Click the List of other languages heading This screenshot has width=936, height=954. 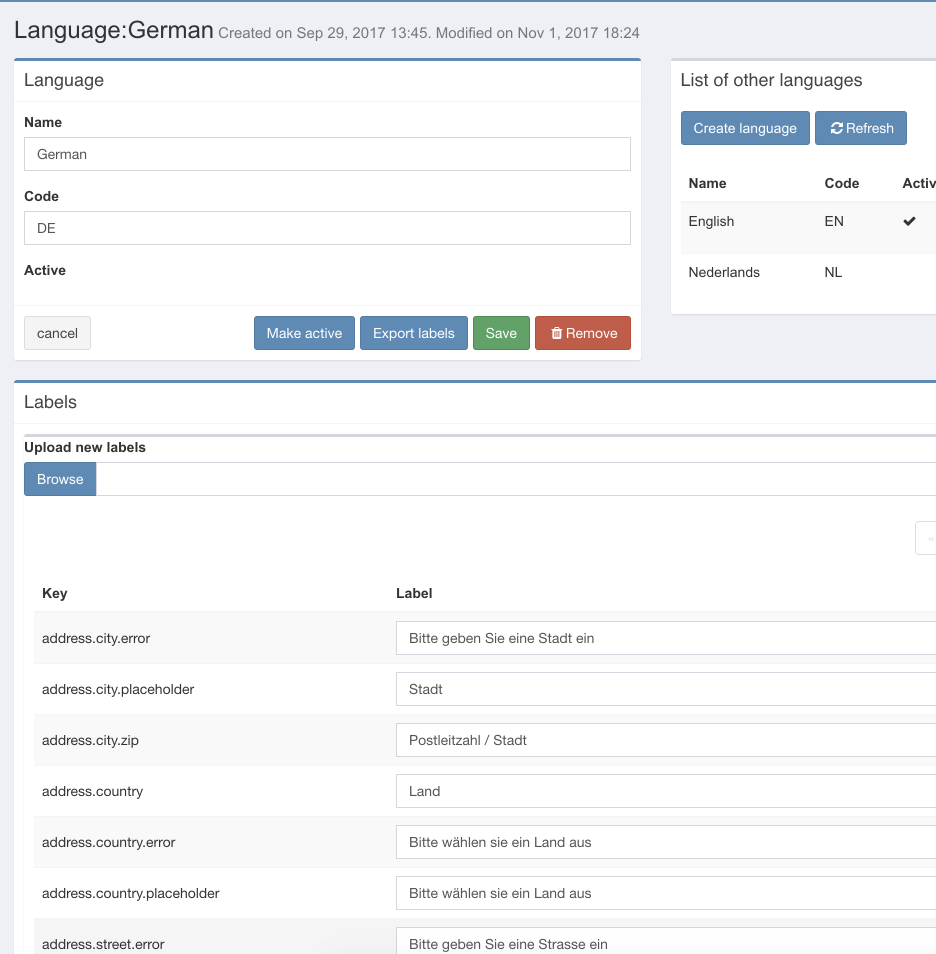771,80
